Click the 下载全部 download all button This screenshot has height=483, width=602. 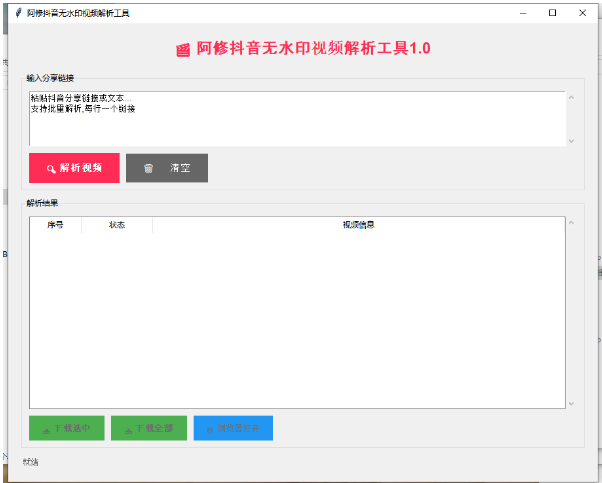[149, 428]
